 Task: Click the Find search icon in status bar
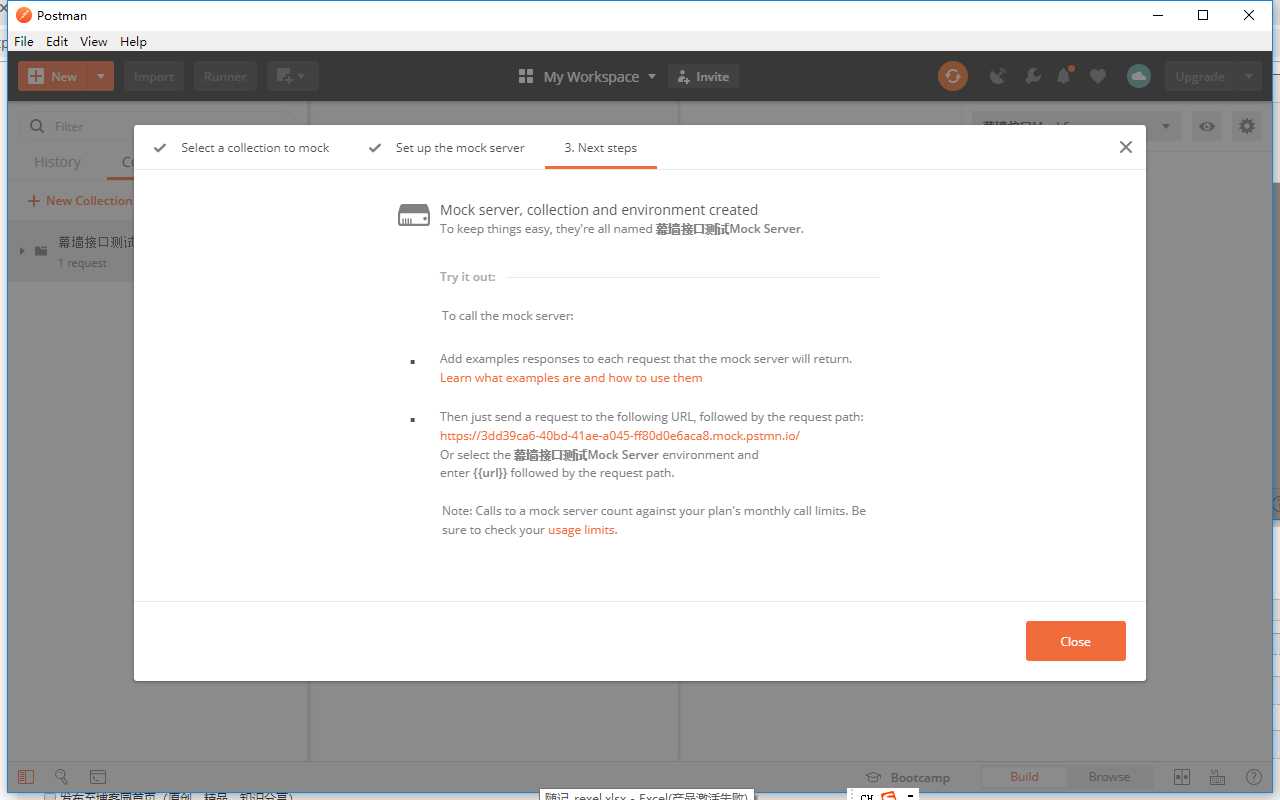click(61, 777)
